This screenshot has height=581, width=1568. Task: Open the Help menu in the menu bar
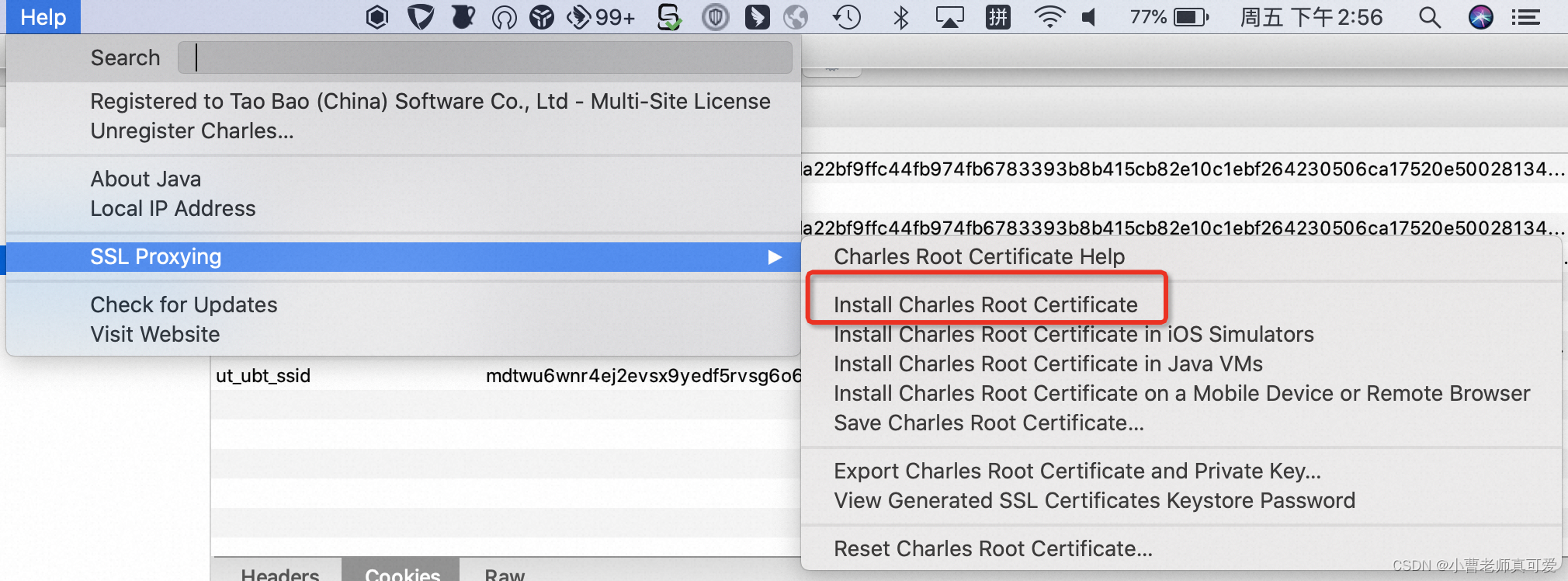43,17
